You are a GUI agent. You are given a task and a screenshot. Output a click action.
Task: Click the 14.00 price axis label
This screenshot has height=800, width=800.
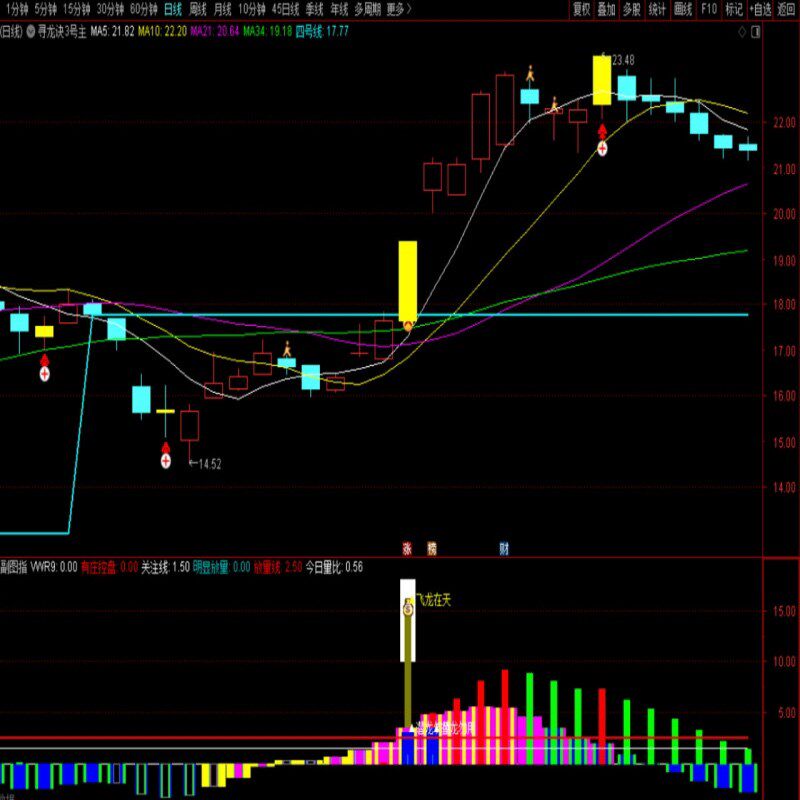tap(784, 488)
